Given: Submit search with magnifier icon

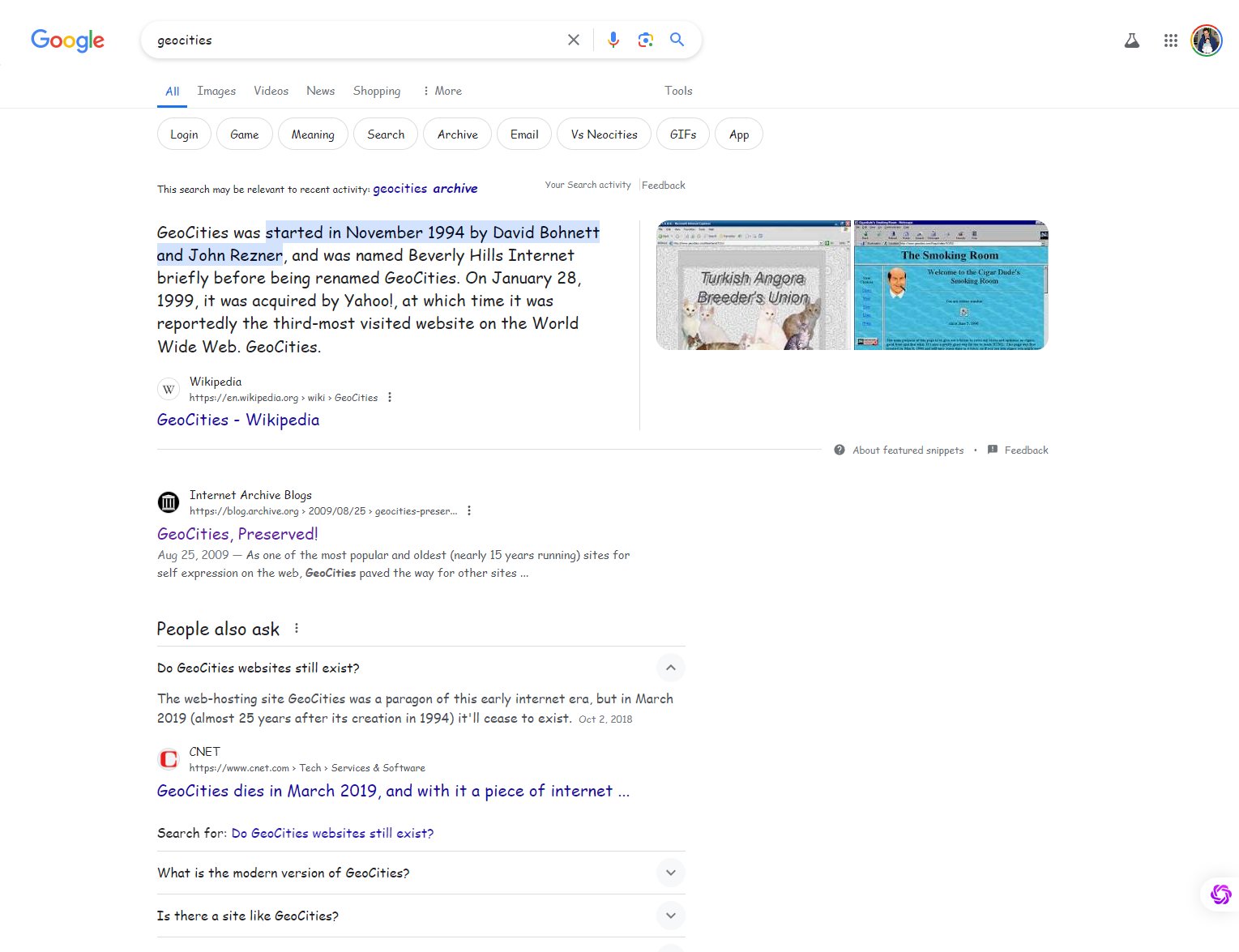Looking at the screenshot, I should [x=677, y=40].
